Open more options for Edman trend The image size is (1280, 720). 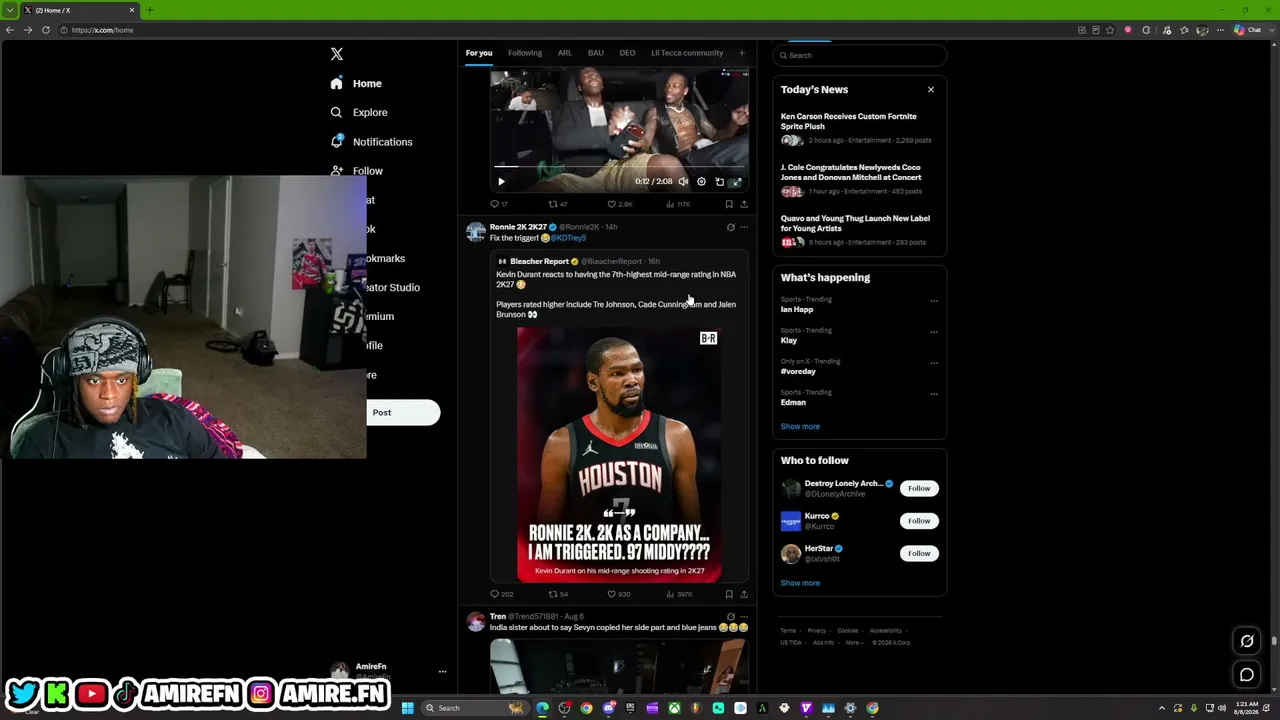[934, 394]
